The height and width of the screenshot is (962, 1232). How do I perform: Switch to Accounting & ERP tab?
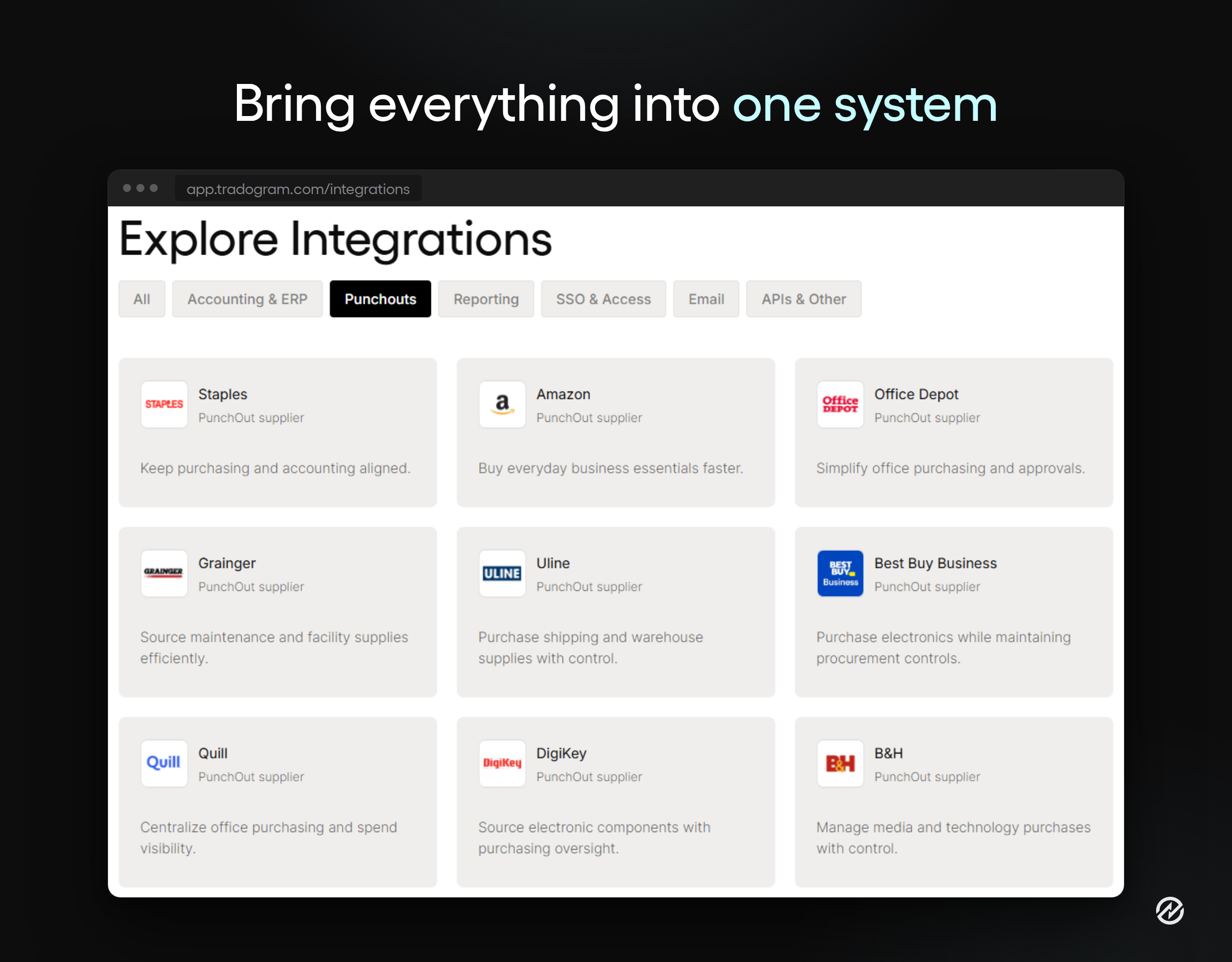[x=247, y=298]
